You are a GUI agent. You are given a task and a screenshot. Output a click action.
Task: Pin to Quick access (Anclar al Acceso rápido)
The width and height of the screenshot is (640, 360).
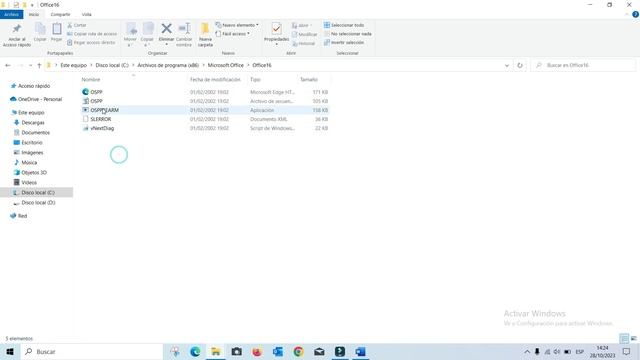(17, 35)
